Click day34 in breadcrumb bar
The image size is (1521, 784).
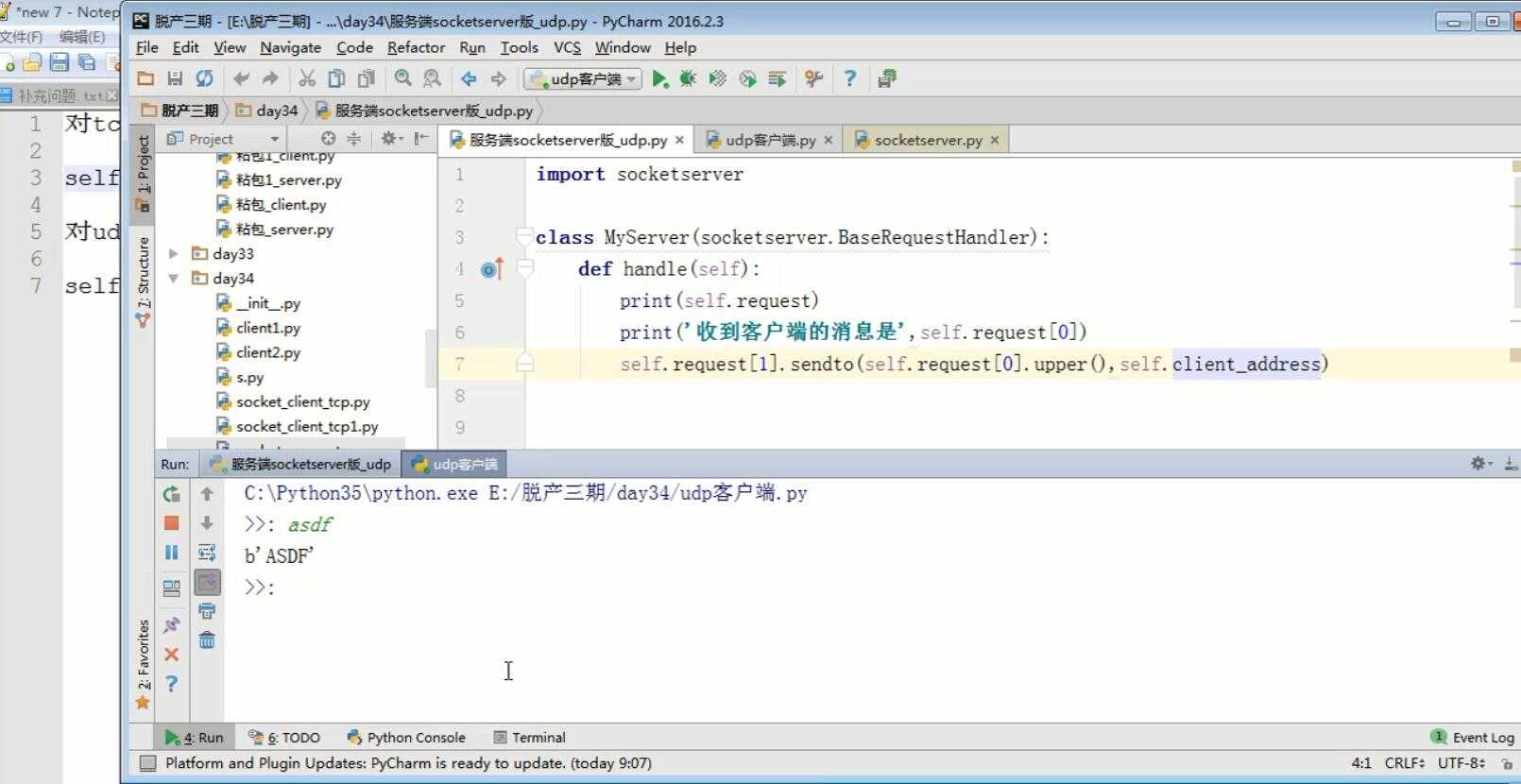tap(267, 111)
